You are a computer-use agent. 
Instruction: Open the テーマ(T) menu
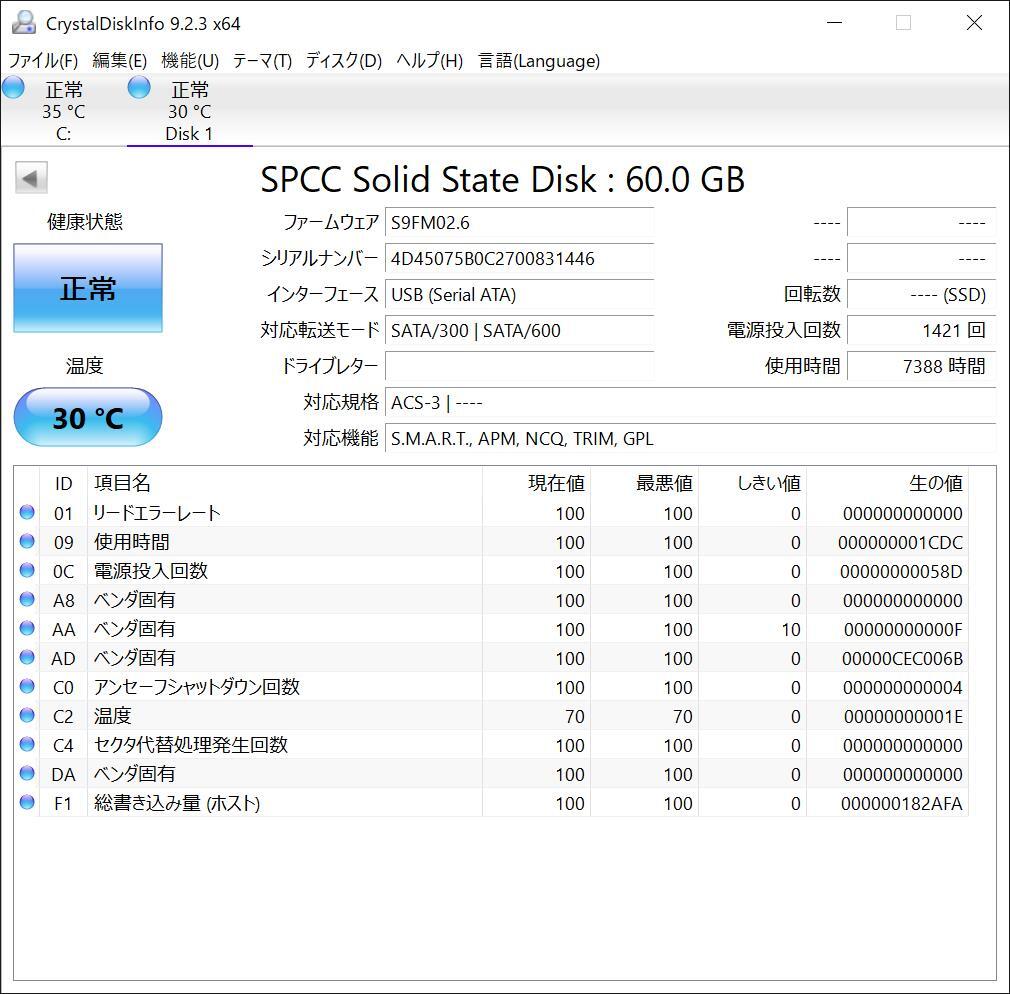click(262, 61)
